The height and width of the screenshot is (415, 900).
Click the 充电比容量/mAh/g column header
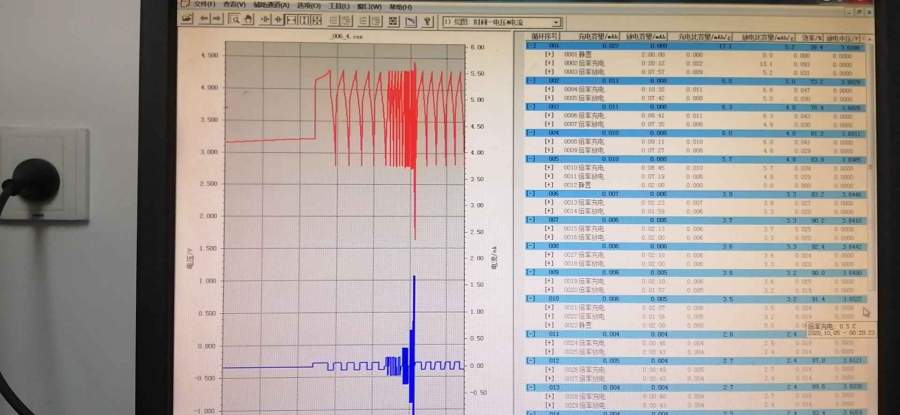(x=704, y=37)
